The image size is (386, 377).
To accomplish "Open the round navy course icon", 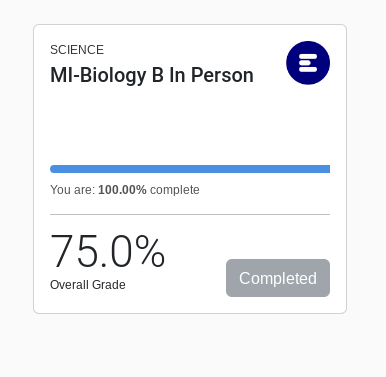I will tap(308, 63).
